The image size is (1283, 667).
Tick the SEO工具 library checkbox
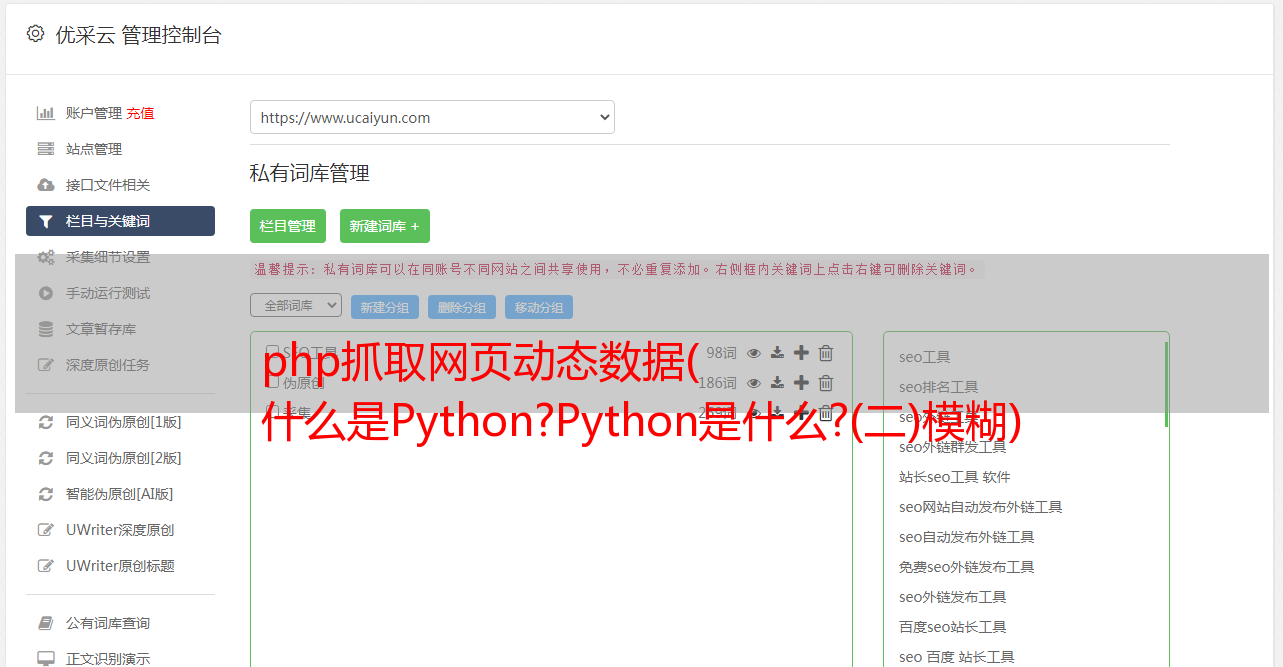coord(272,352)
